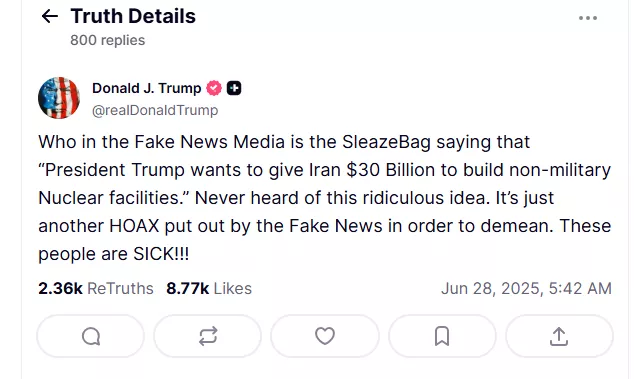Open Donald J. Trump profile avatar
This screenshot has height=379, width=634.
[59, 98]
